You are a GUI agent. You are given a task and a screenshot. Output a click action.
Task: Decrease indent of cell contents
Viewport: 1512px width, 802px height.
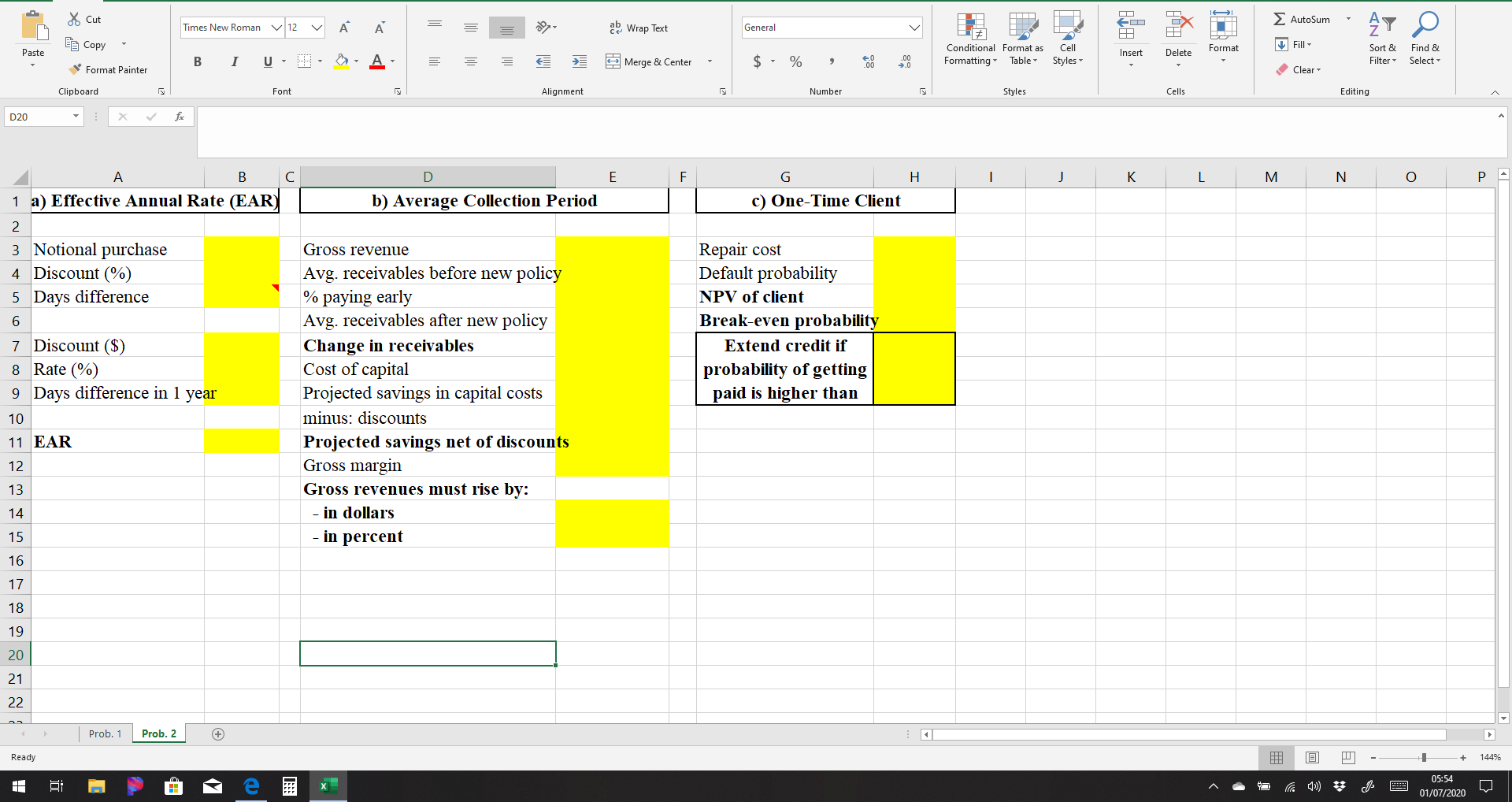[x=543, y=61]
